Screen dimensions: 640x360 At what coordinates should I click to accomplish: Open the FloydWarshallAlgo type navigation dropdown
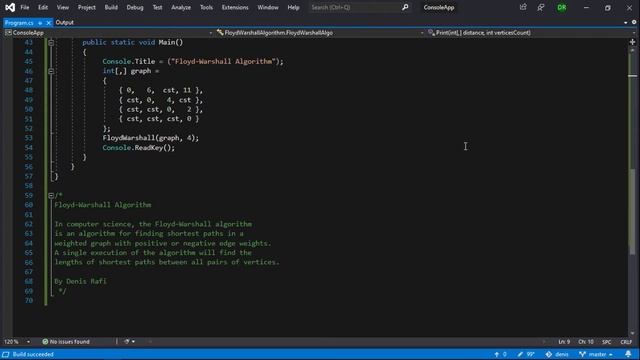tap(320, 33)
